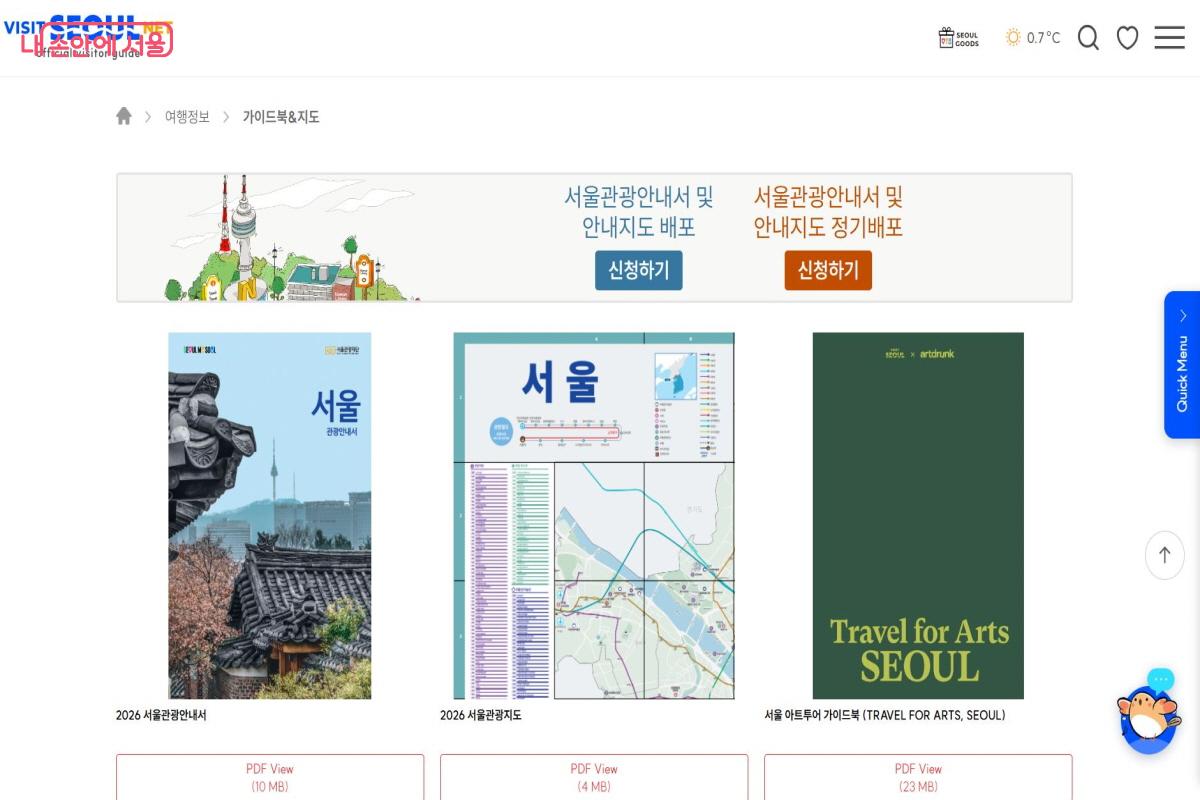Click the home icon in the breadcrumb

click(x=124, y=115)
